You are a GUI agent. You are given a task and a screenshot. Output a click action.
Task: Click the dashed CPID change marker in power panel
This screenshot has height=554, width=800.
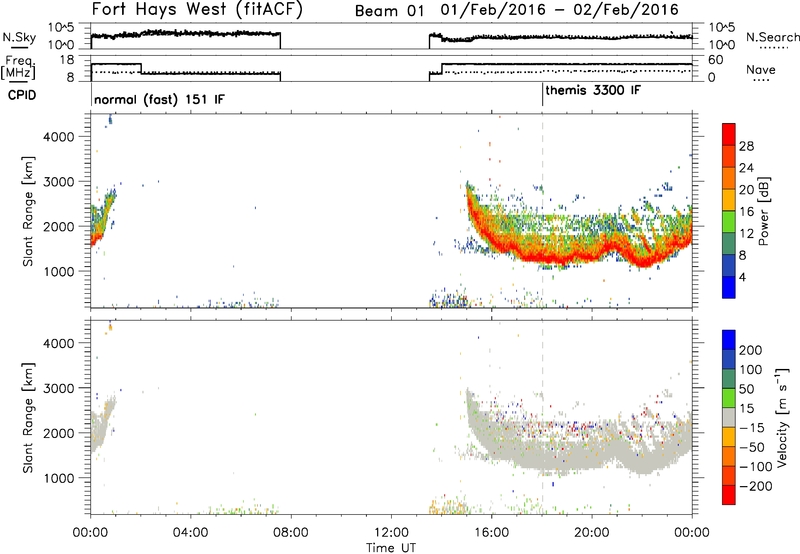tap(542, 211)
